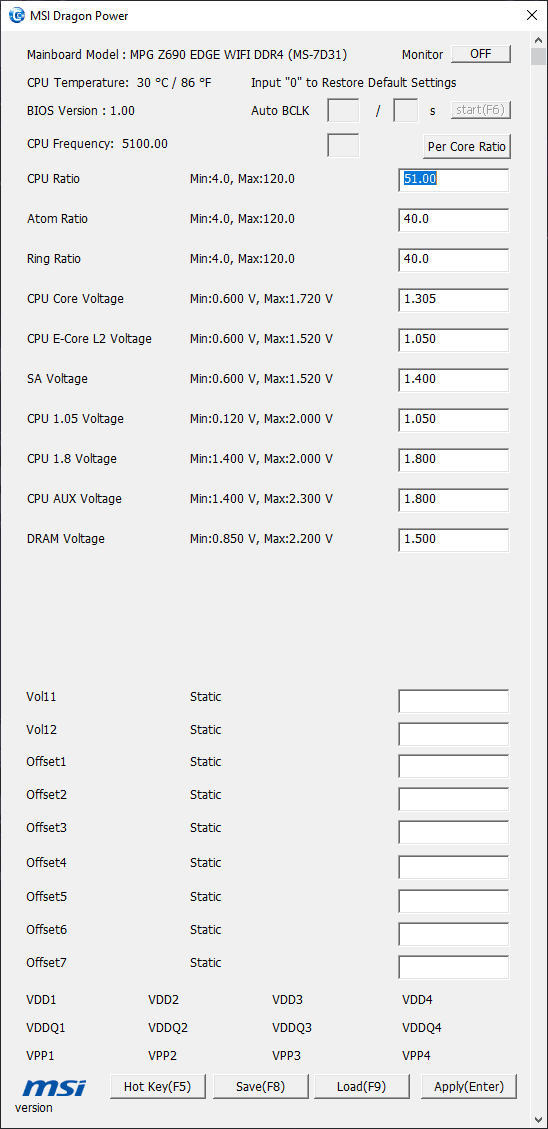Click the DRAM Voltage input field

[x=454, y=540]
